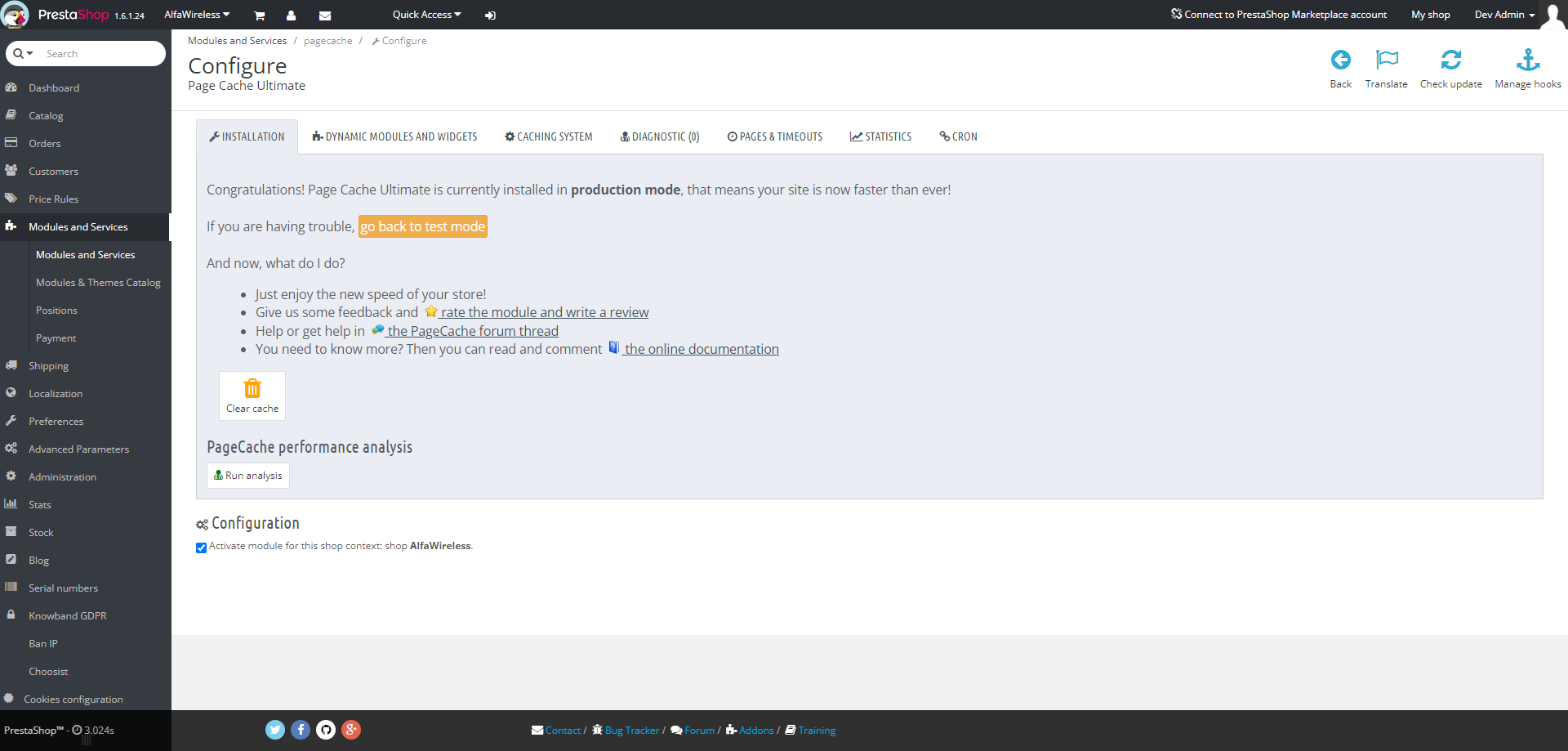Click inside the Search input field

102,54
